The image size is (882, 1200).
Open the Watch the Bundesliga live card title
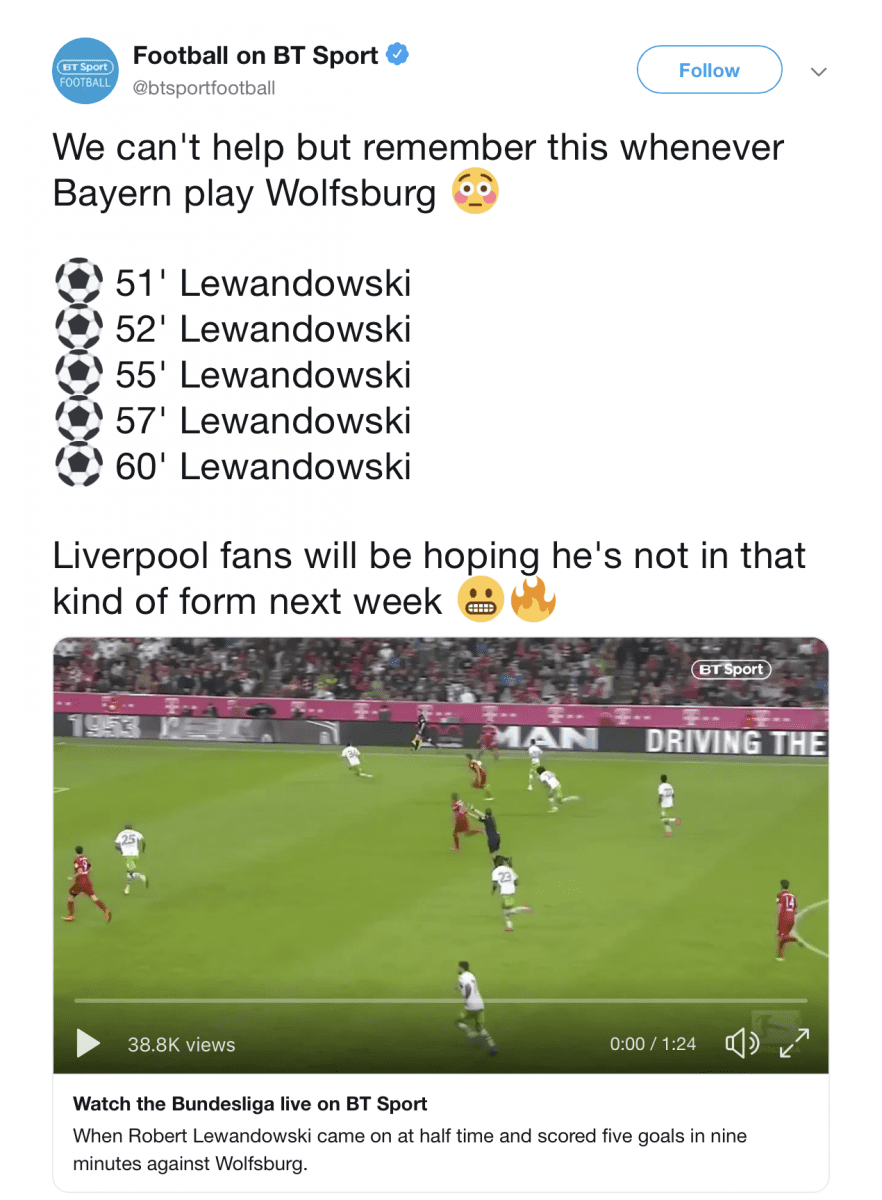point(250,1104)
